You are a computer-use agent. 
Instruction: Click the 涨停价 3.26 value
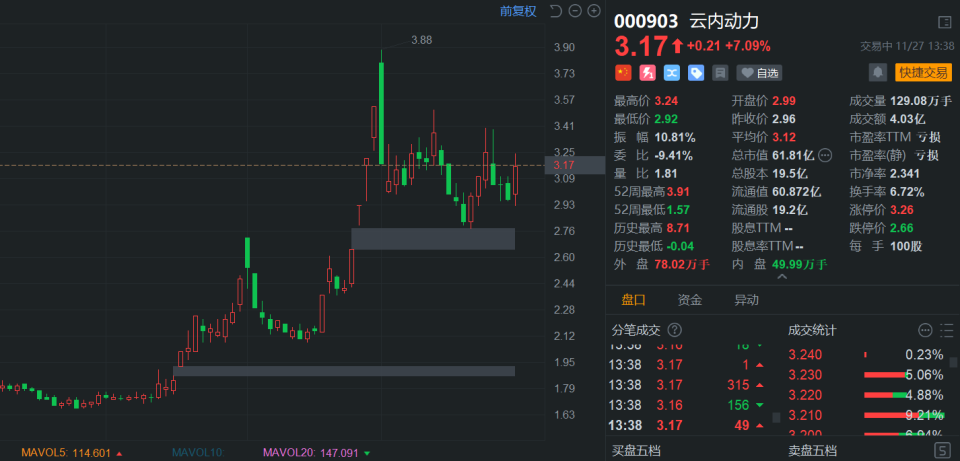[902, 210]
